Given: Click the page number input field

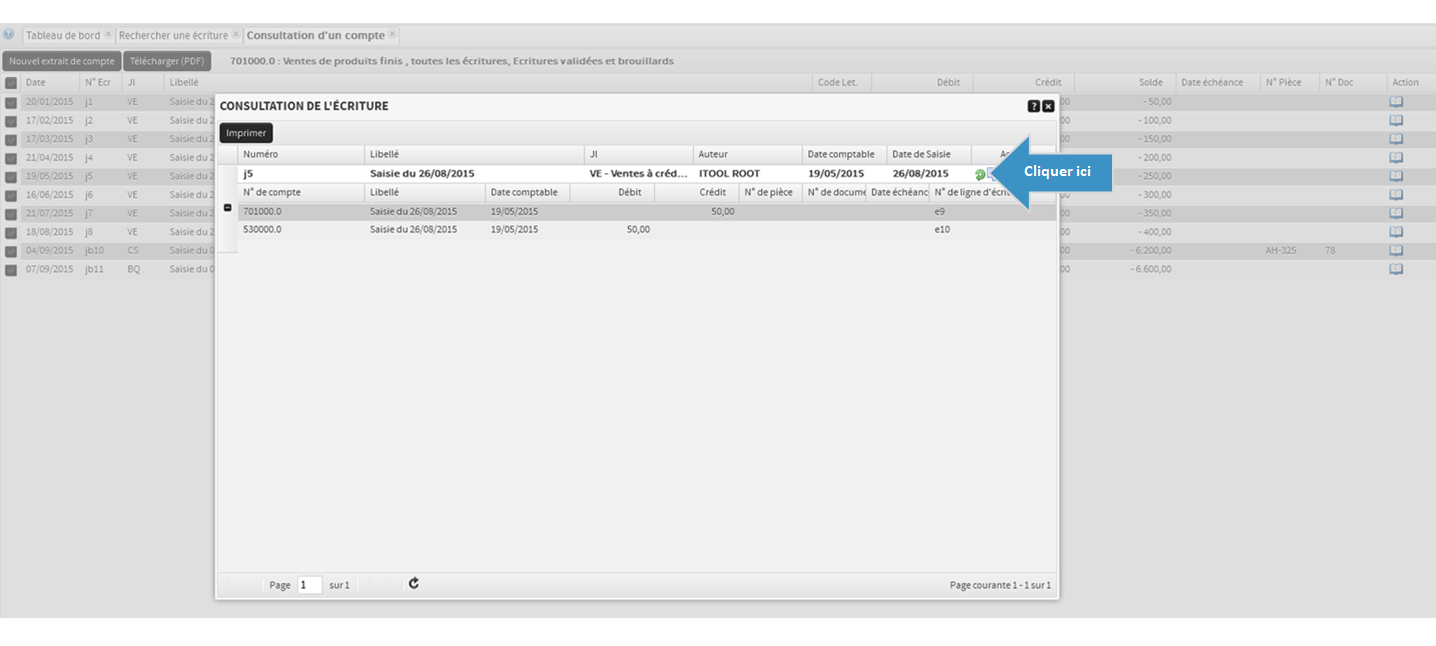Looking at the screenshot, I should [309, 585].
